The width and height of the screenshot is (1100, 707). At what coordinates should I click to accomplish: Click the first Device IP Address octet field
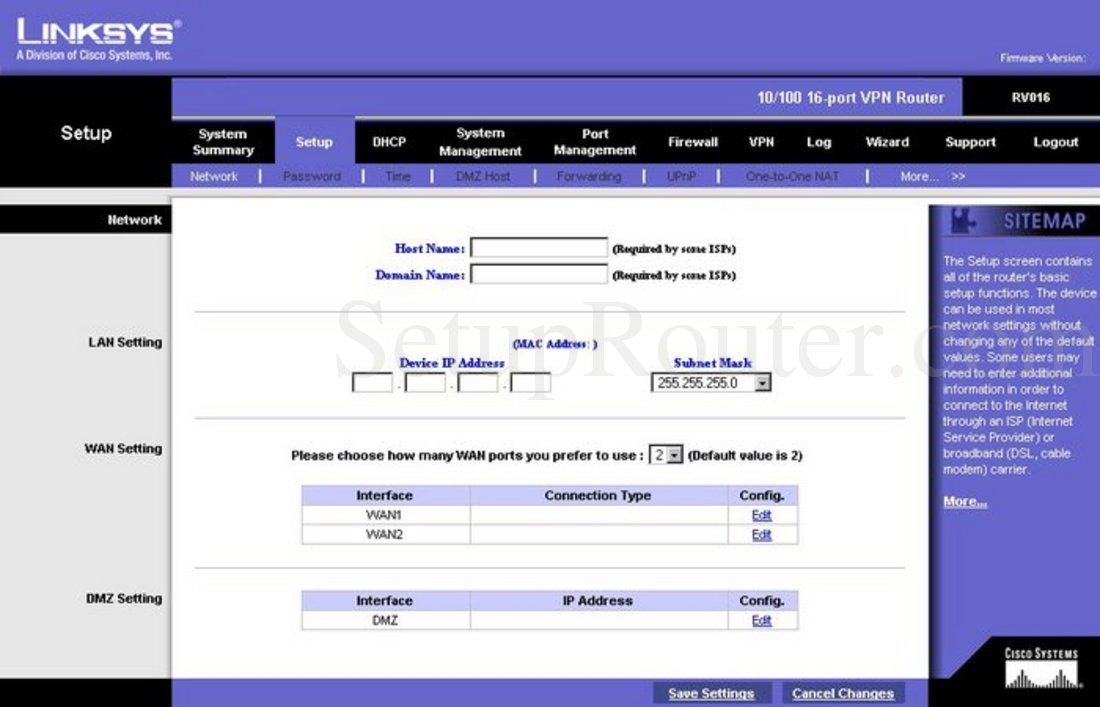372,383
